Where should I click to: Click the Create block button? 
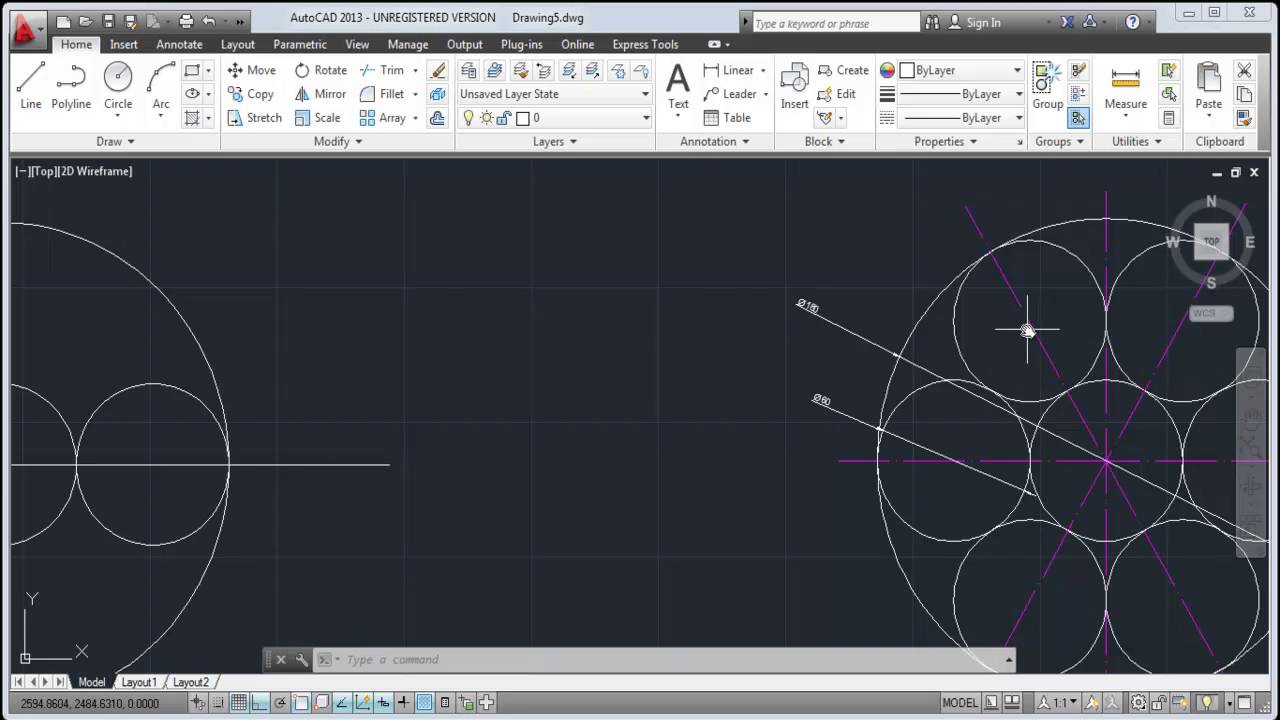tap(843, 70)
